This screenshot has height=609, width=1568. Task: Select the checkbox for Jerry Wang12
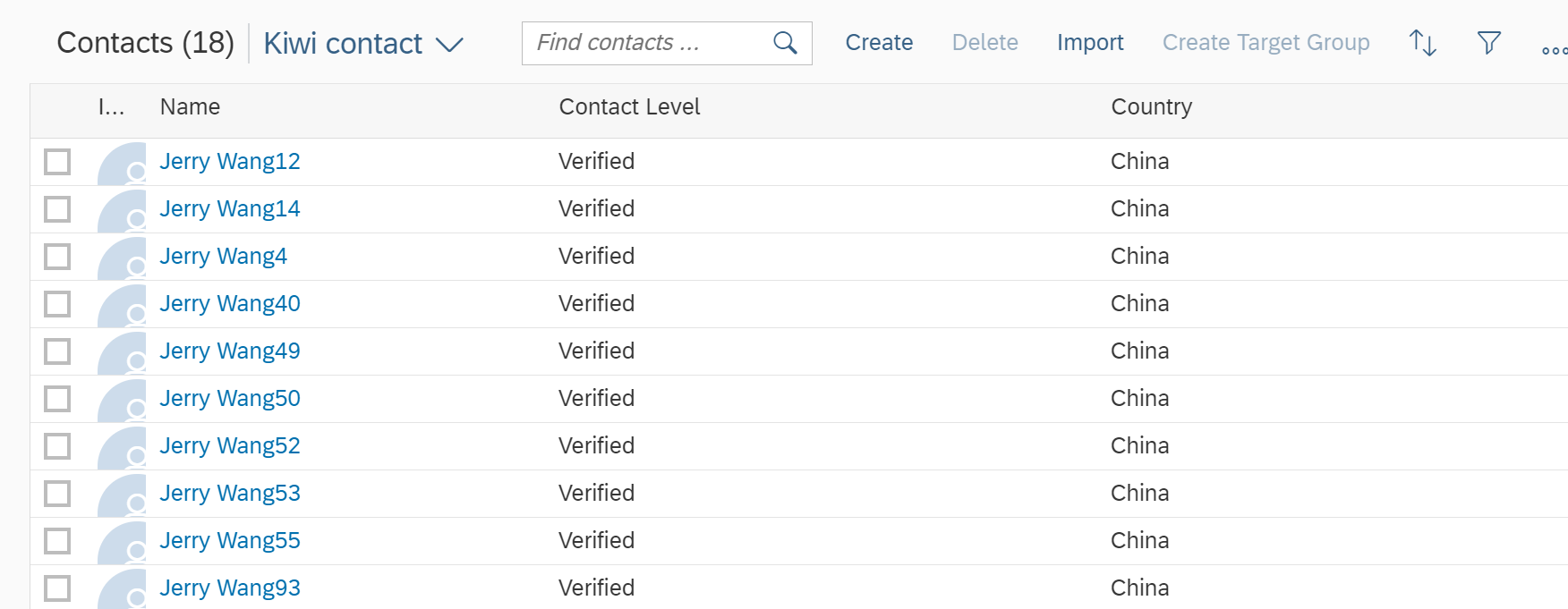tap(57, 162)
